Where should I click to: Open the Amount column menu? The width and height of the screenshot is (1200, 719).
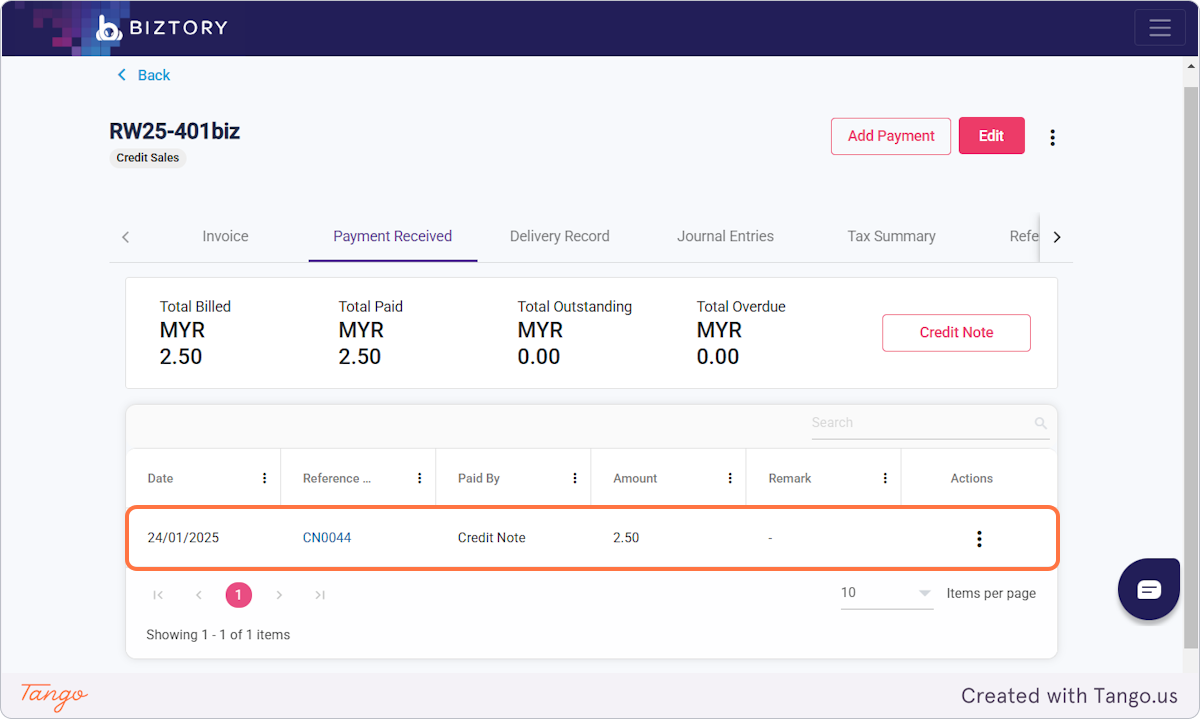(x=730, y=478)
